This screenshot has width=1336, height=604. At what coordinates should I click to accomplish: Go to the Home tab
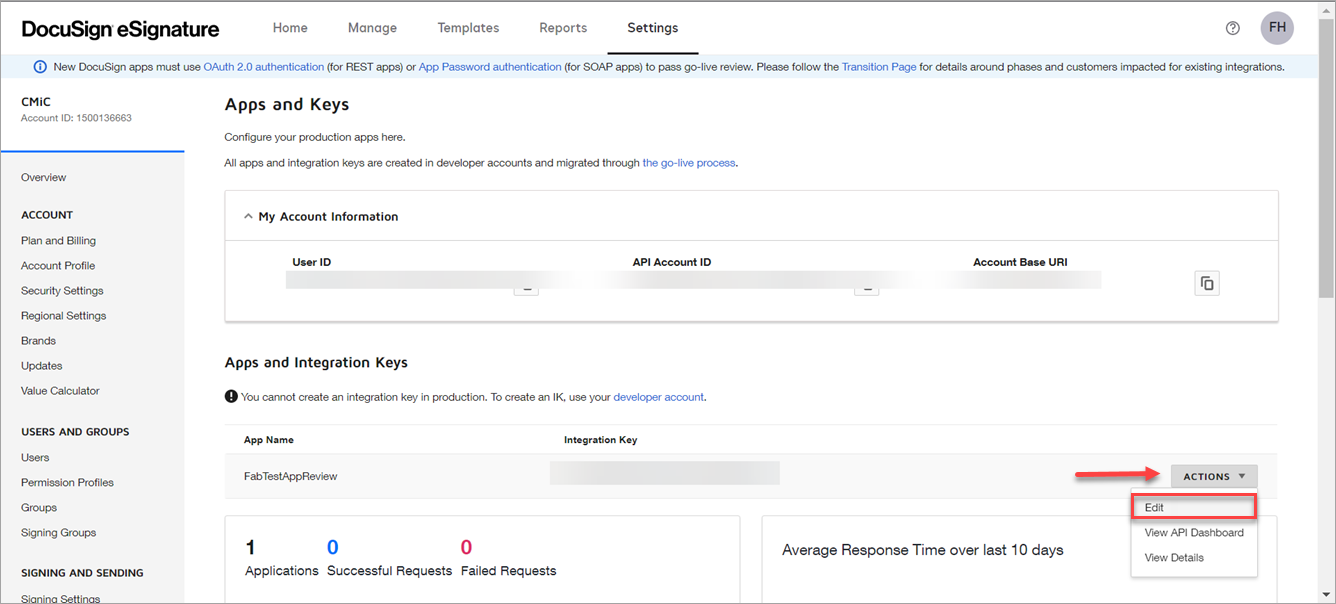[290, 28]
